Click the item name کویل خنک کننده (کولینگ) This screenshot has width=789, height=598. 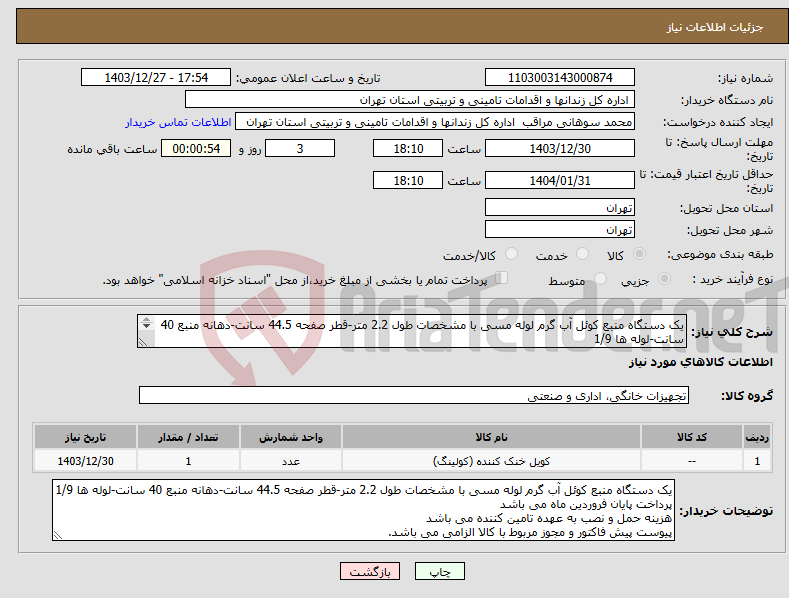coord(491,461)
